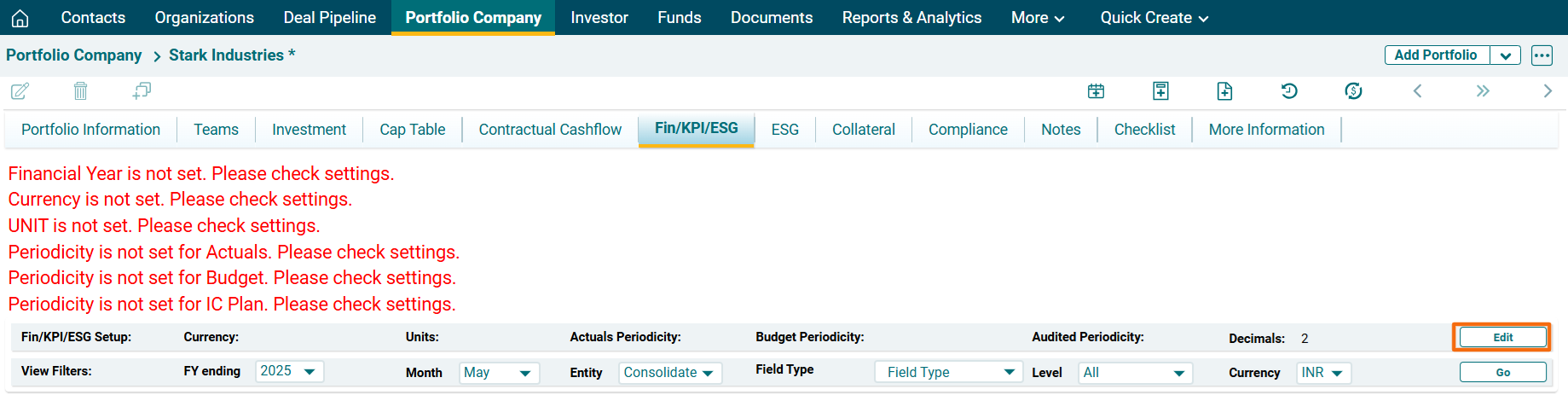This screenshot has width=1568, height=395.
Task: Click the document plus icon
Action: [x=1224, y=91]
